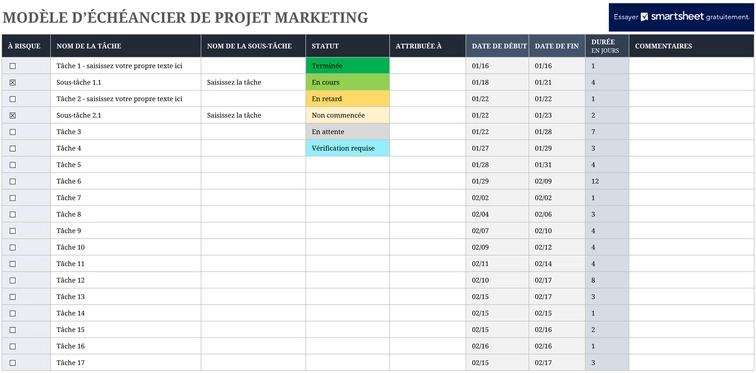The width and height of the screenshot is (756, 373).
Task: Select end date 02/17 for Tâche 17
Action: [557, 362]
